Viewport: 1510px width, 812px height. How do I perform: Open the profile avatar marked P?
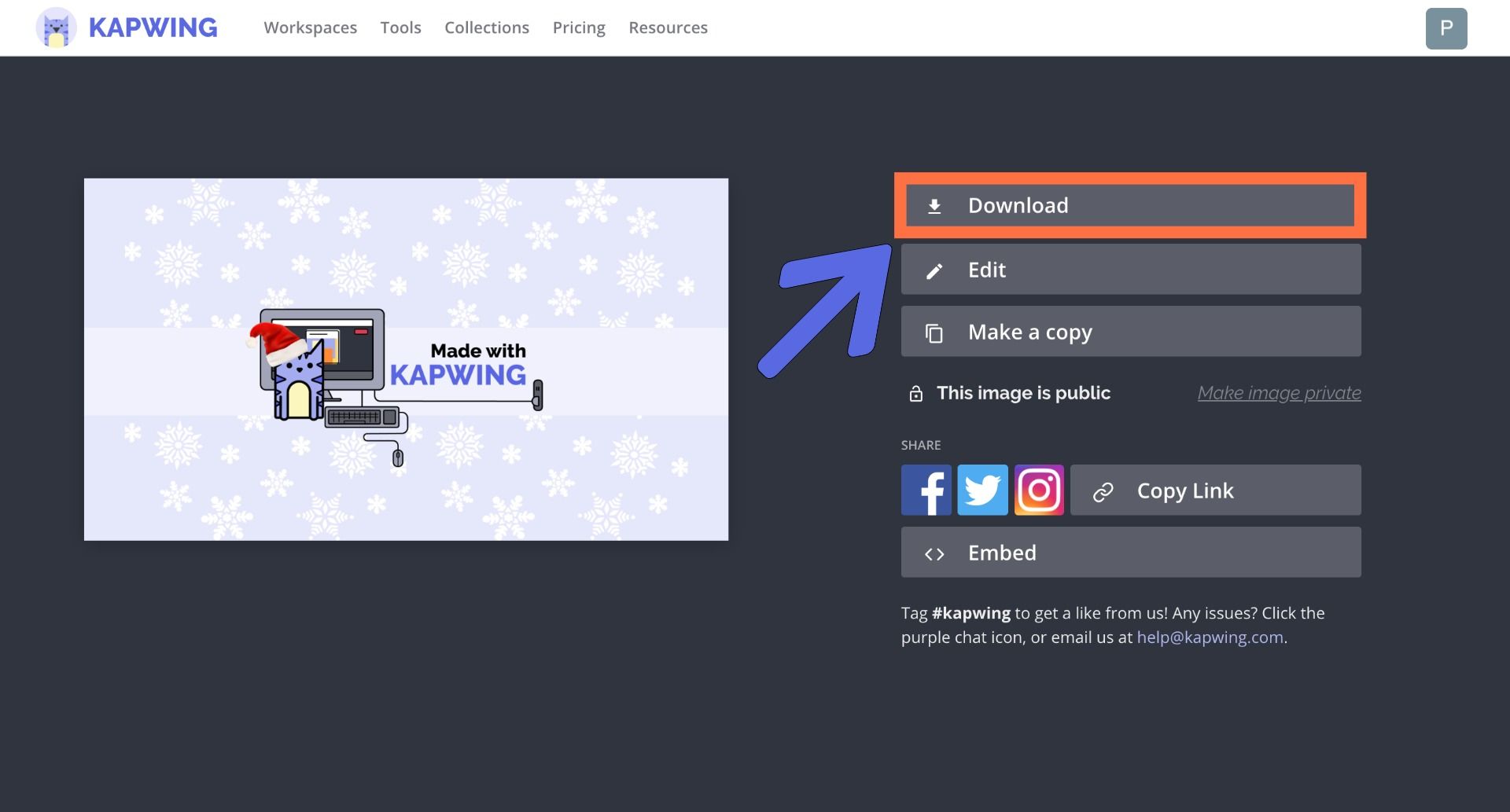pos(1447,28)
